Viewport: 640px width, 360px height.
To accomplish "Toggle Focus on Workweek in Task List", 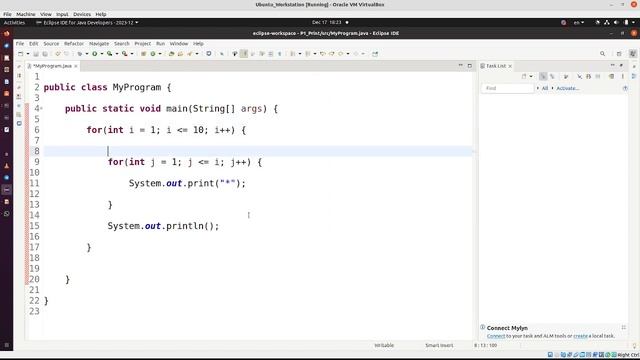I will point(566,76).
